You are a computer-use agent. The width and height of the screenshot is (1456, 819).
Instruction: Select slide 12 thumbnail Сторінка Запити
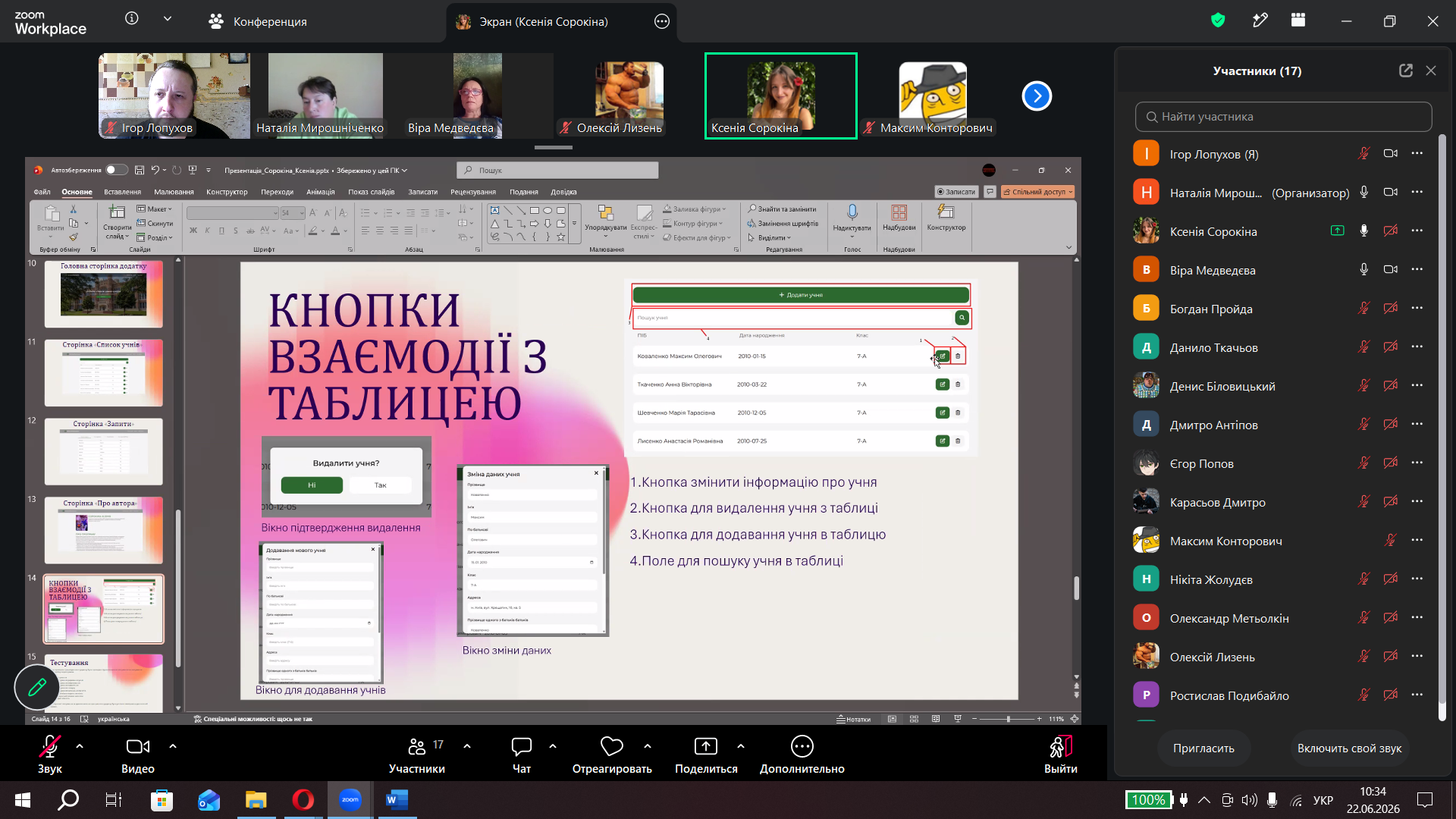tap(104, 451)
